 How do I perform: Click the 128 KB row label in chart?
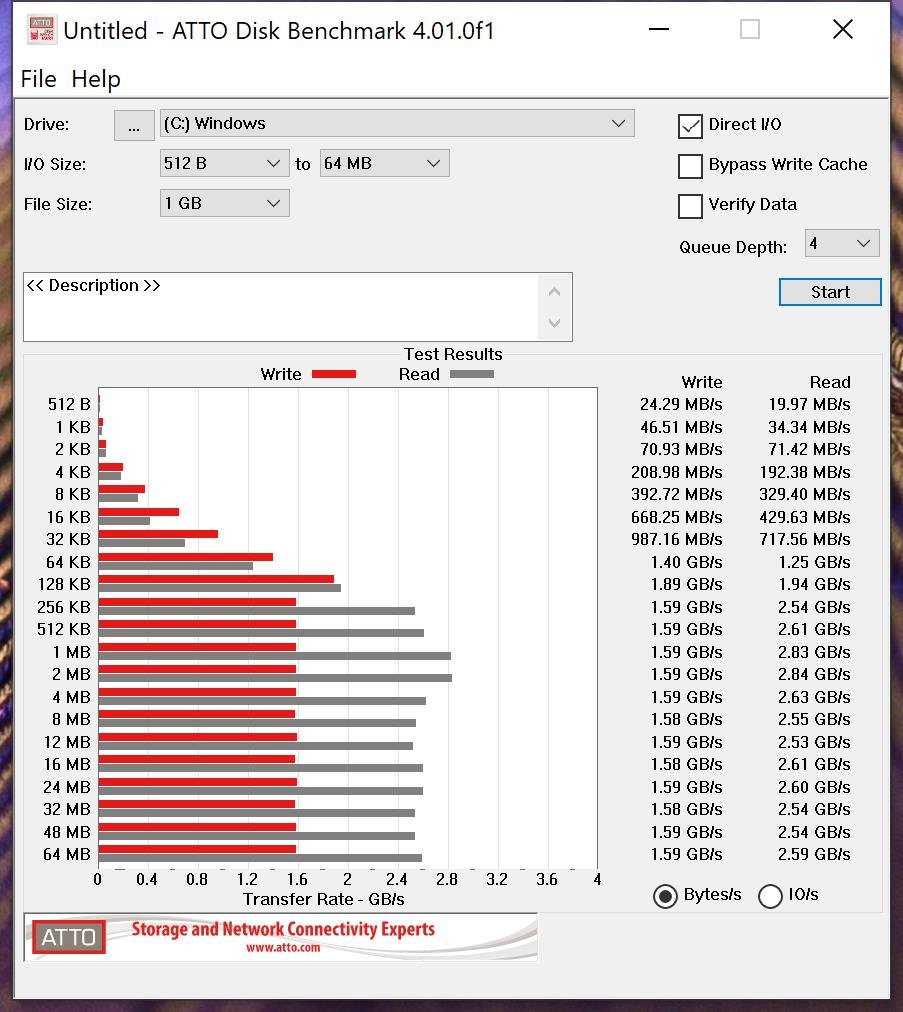(x=64, y=584)
